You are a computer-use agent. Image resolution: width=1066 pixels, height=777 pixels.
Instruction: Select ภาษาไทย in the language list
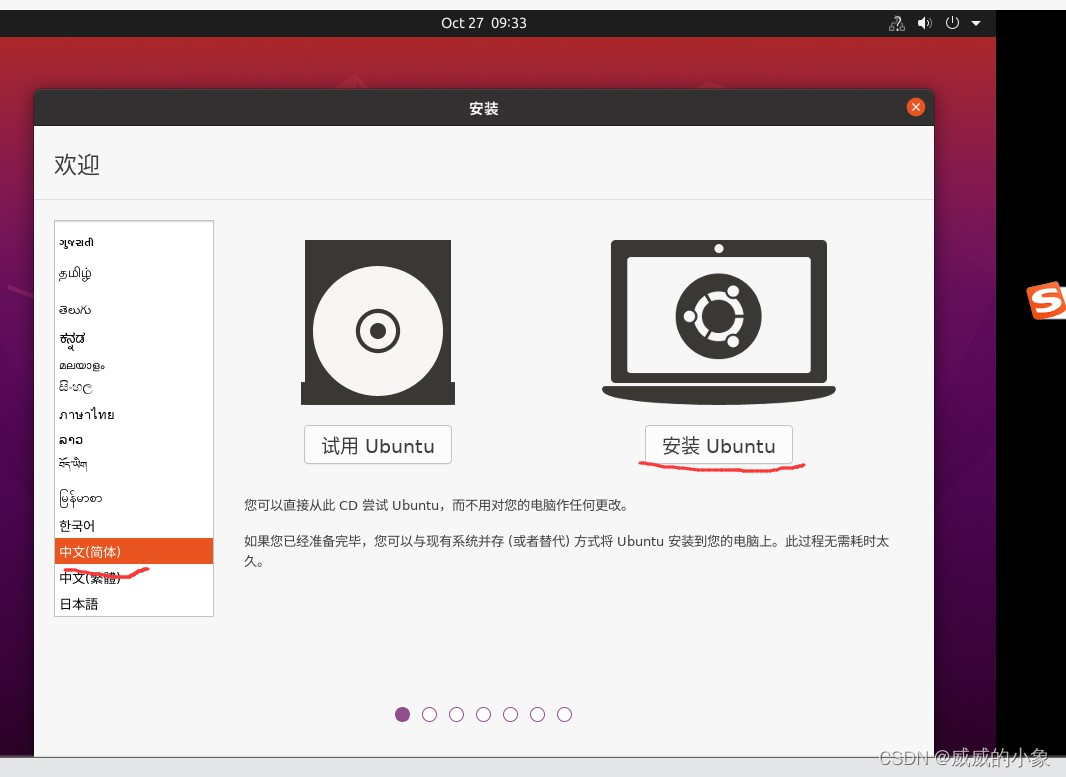point(85,414)
